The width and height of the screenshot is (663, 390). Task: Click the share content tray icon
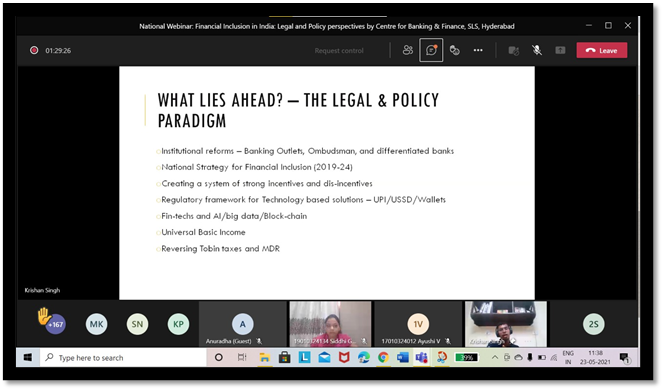click(560, 50)
